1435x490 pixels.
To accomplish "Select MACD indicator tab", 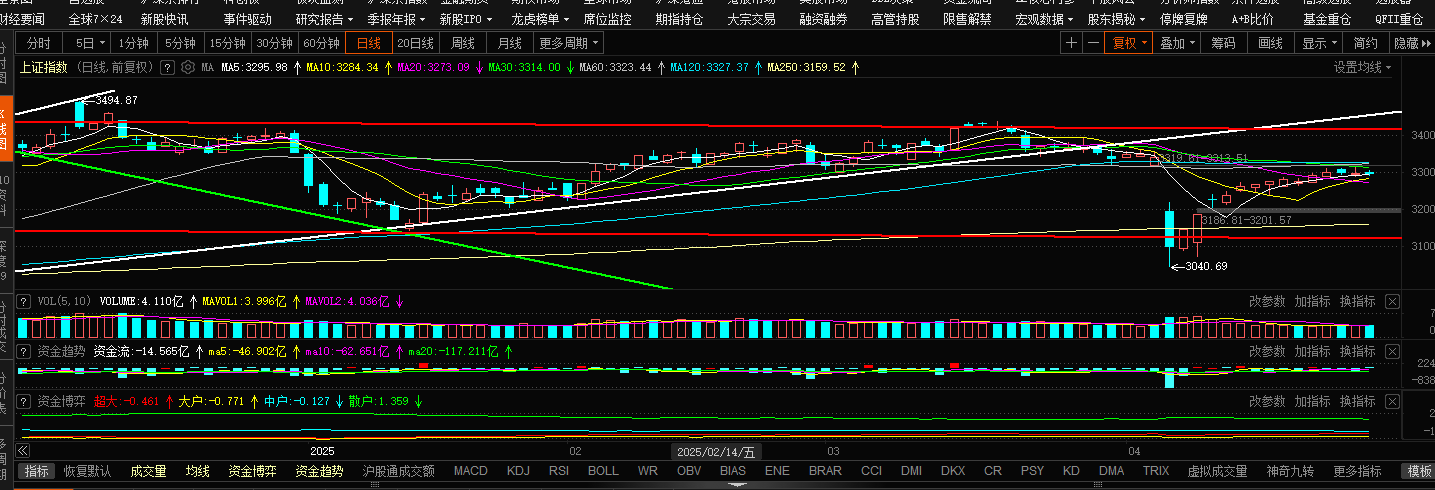I will tap(470, 471).
